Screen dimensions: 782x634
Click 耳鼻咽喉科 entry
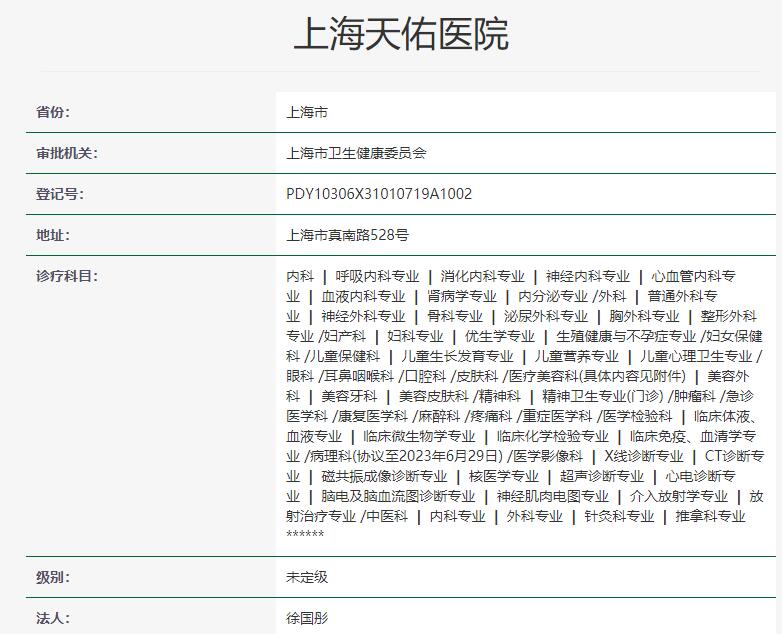click(x=359, y=376)
